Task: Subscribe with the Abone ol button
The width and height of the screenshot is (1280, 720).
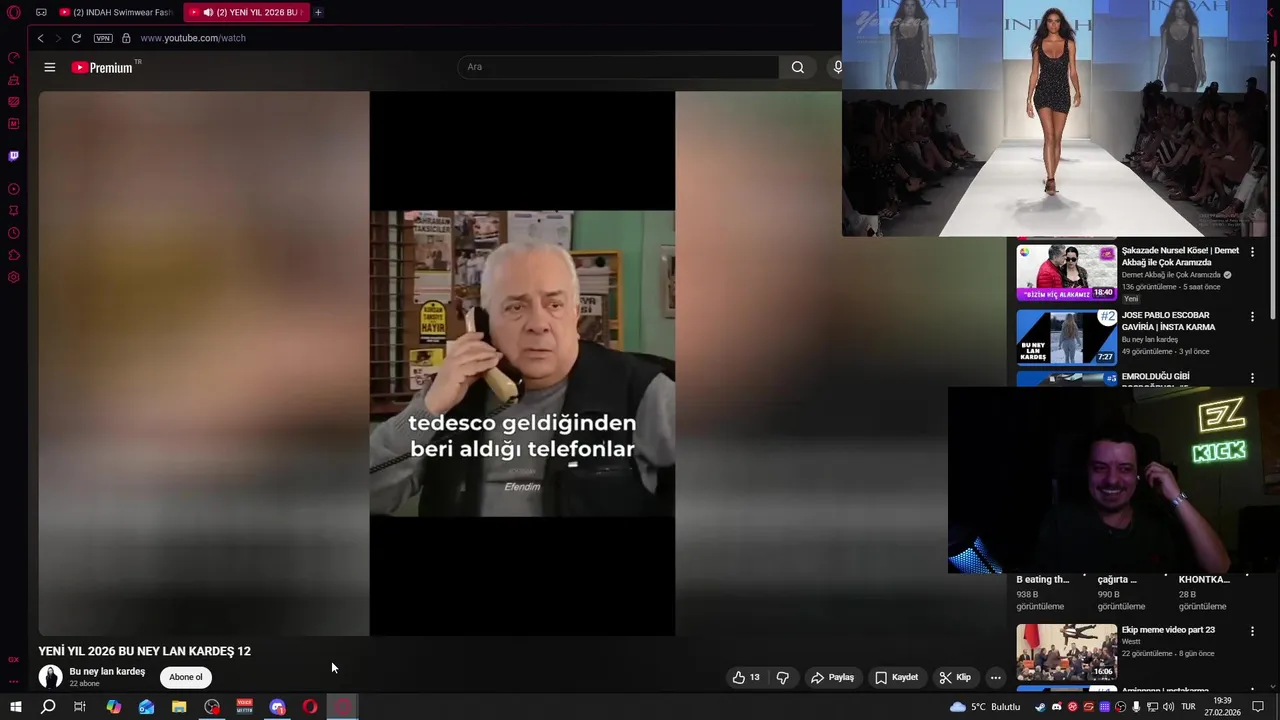Action: coord(186,677)
